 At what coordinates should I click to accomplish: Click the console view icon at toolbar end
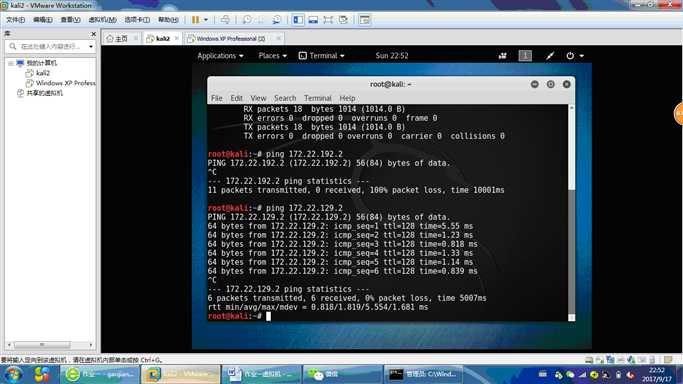365,20
